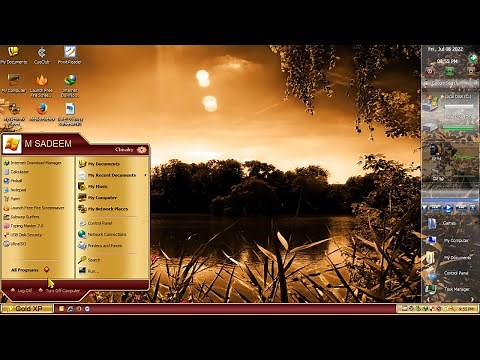Open My Documents in Start menu right pane
480x360 pixels.
coord(99,164)
